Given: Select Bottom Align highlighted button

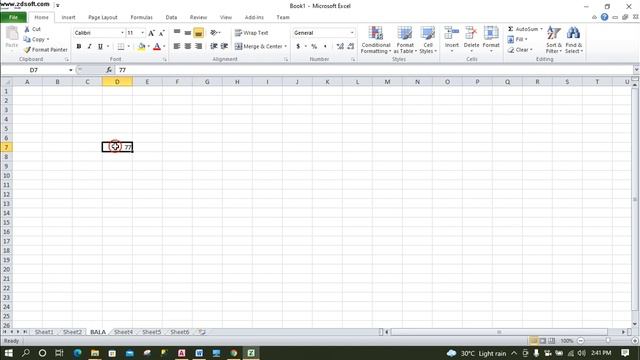Looking at the screenshot, I should [198, 33].
